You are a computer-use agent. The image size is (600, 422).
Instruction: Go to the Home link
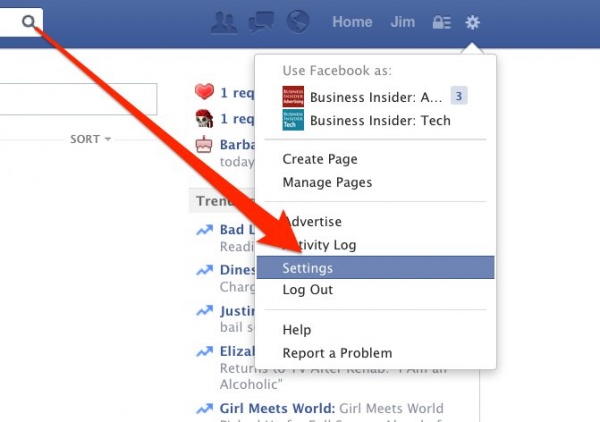coord(352,22)
